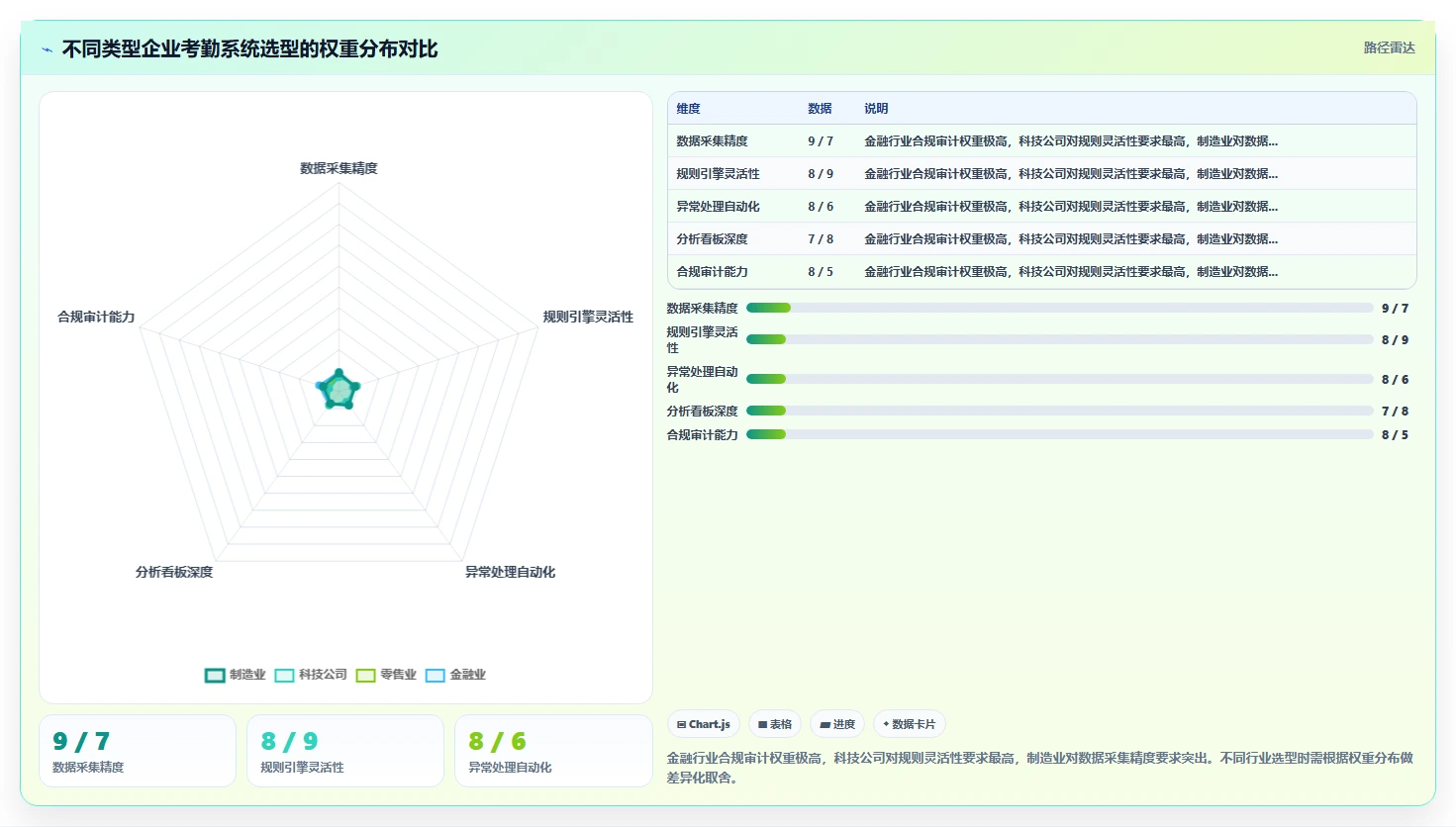Select the Chart.js tag

pyautogui.click(x=704, y=724)
